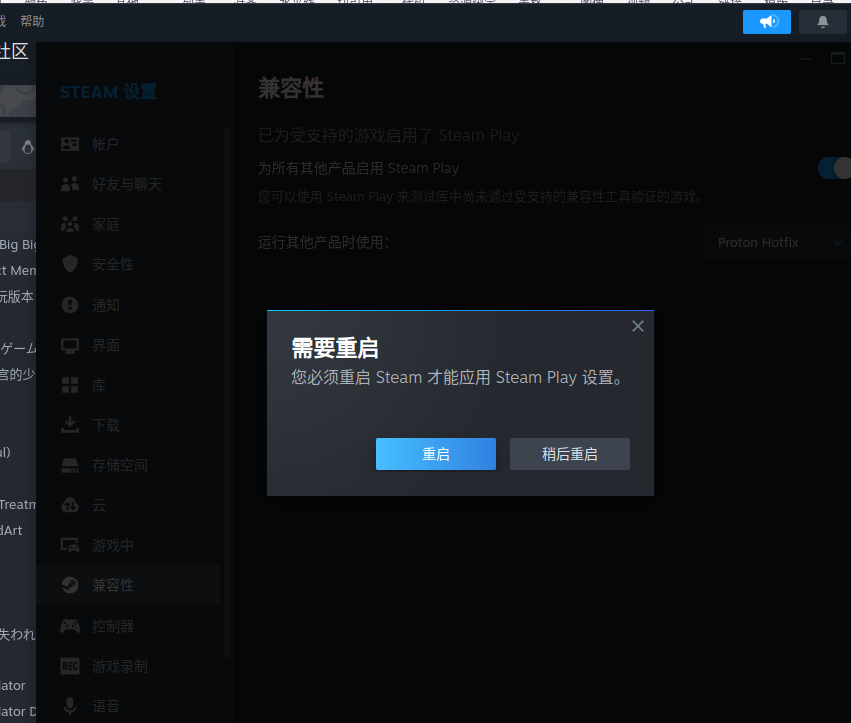
Task: Open 通知 notifications settings icon
Action: pos(70,305)
